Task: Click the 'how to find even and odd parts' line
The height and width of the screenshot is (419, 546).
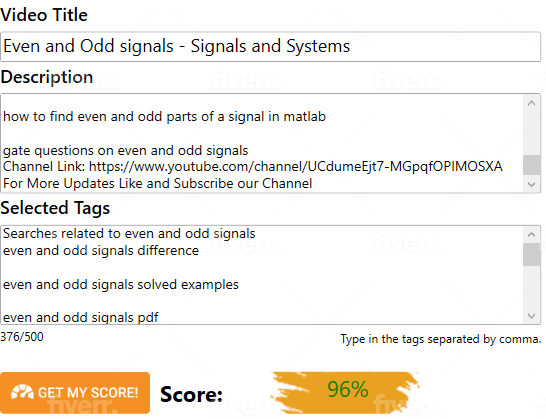Action: click(x=164, y=116)
